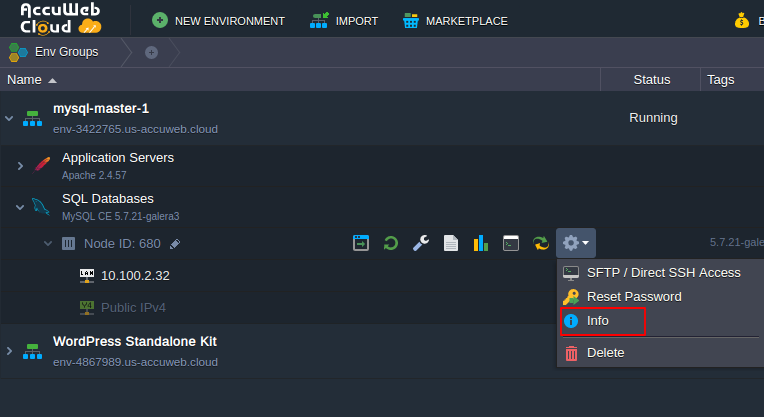Click the Redeploy containers icon

tap(540, 243)
